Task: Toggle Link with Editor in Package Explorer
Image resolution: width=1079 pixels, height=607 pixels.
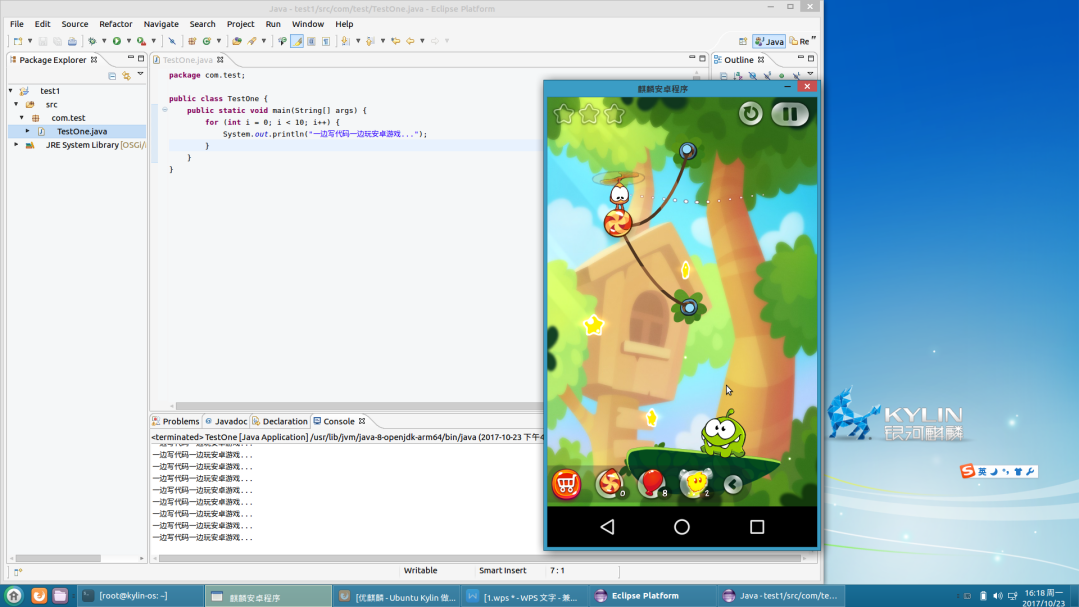Action: 126,75
